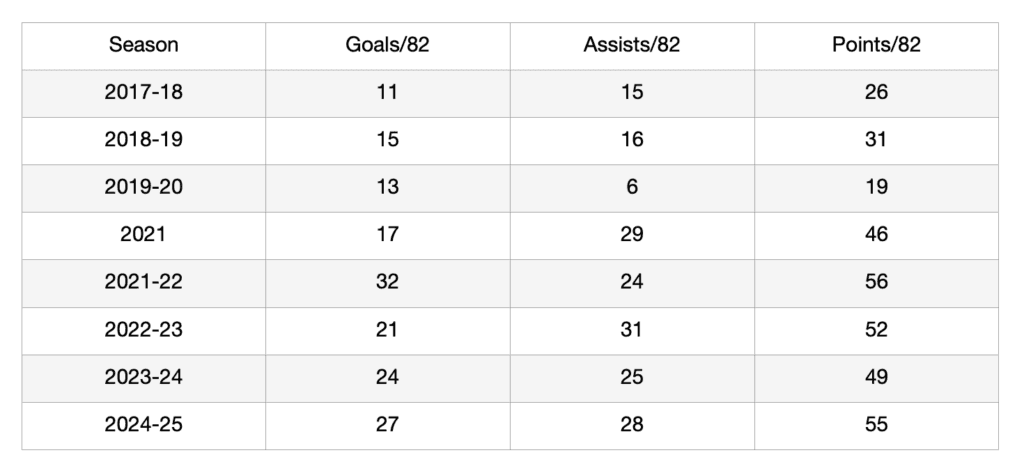
Task: Click the Goals/82 column header
Action: tap(387, 45)
